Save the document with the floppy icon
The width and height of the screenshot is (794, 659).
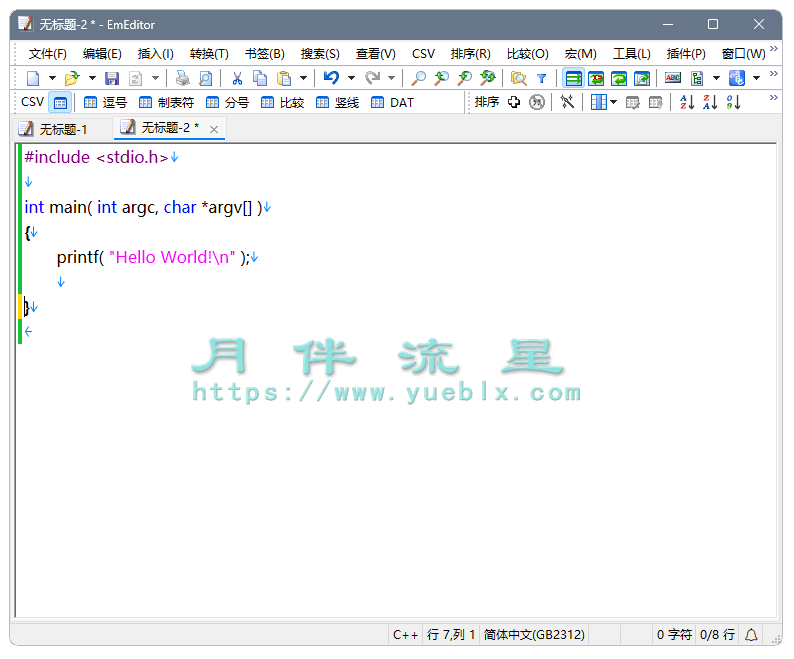tap(112, 79)
